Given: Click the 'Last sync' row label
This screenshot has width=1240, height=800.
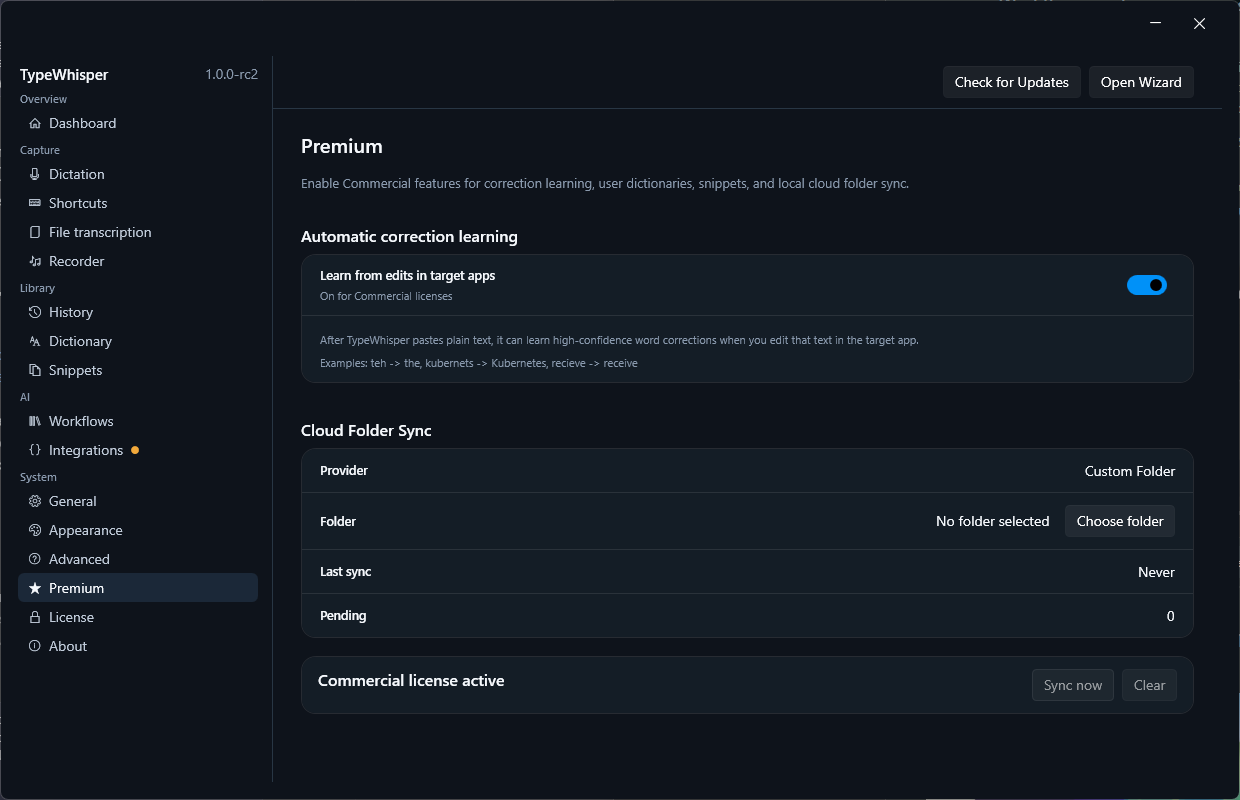Looking at the screenshot, I should (x=346, y=571).
